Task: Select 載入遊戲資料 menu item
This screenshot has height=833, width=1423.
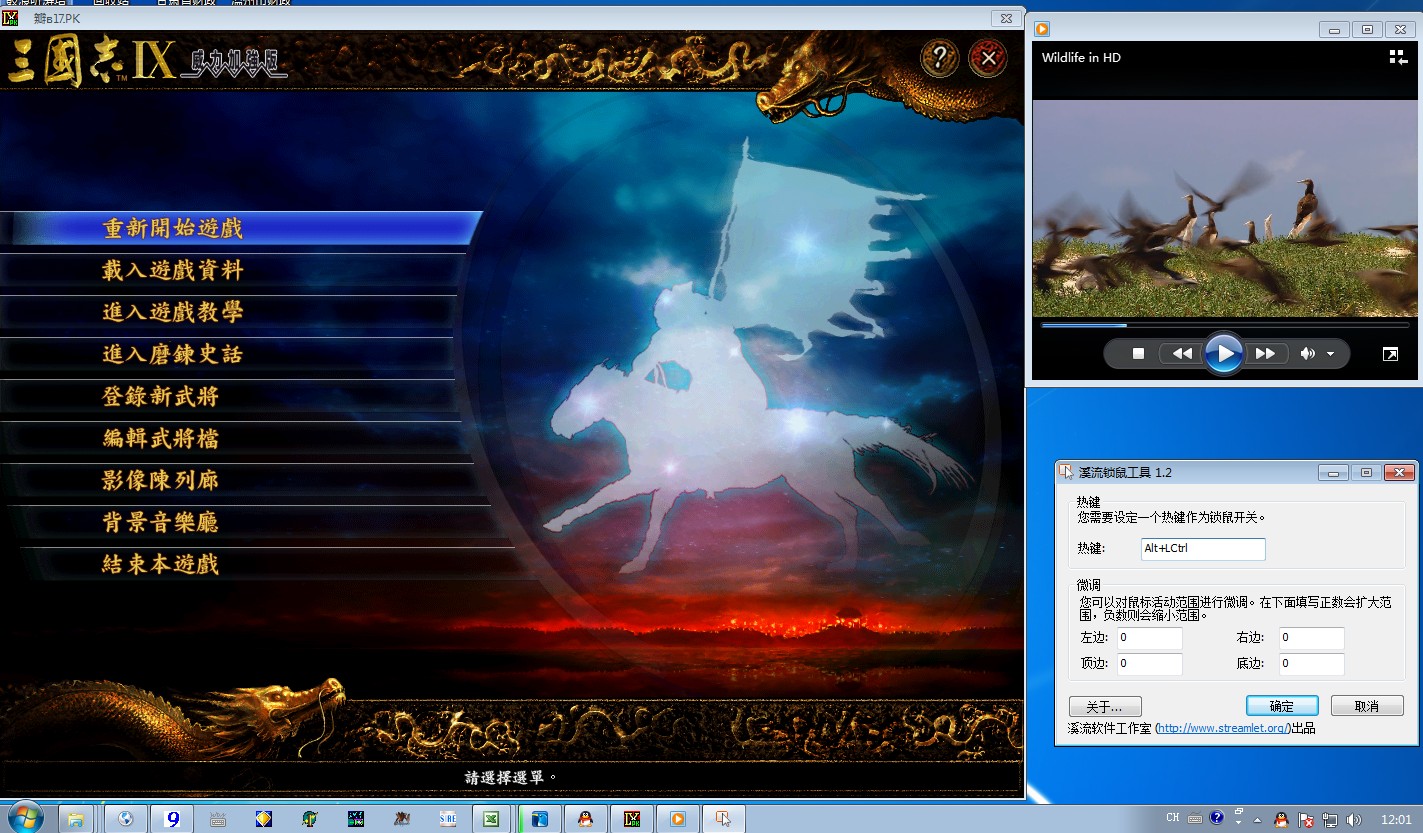Action: [172, 270]
